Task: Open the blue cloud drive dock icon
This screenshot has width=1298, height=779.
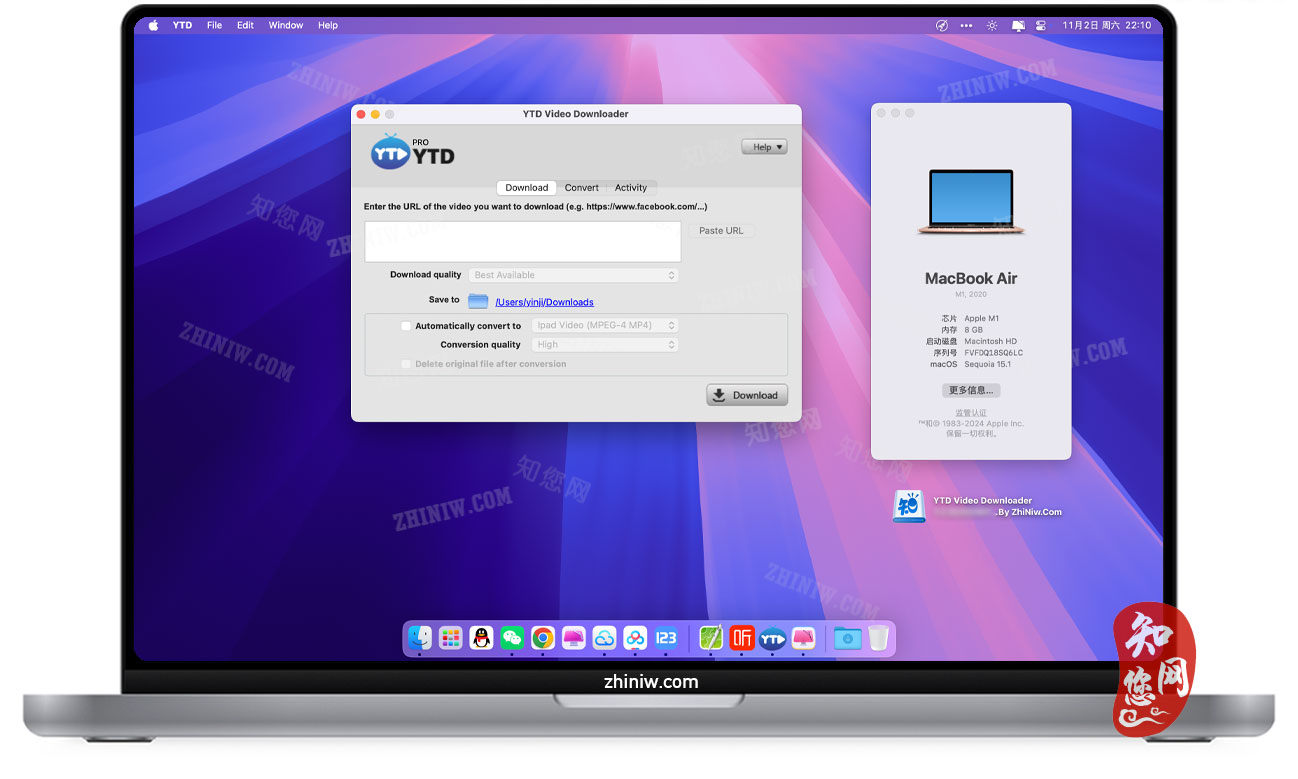Action: (604, 638)
